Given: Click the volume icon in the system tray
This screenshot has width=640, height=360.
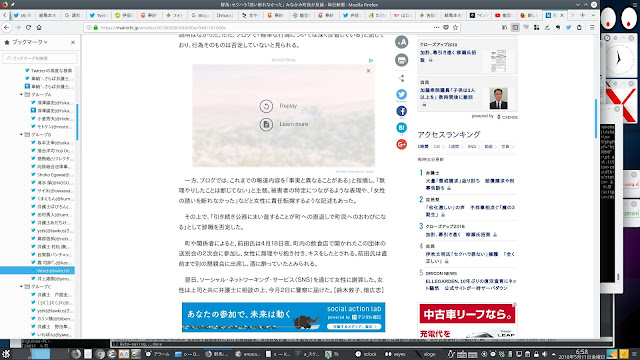Looking at the screenshot, I should pyautogui.click(x=544, y=354).
